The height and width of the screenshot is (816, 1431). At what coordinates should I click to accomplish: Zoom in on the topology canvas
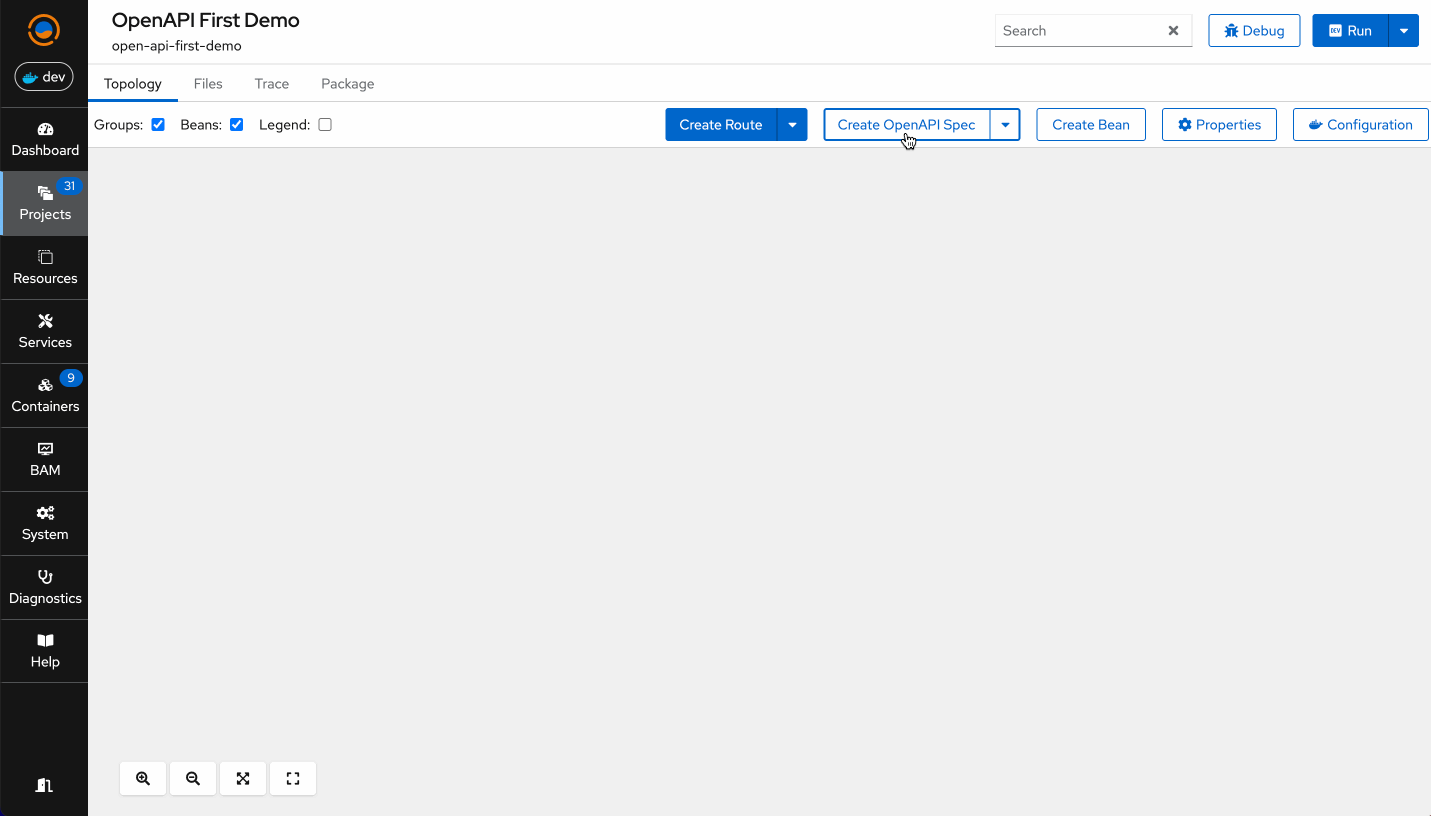(143, 778)
